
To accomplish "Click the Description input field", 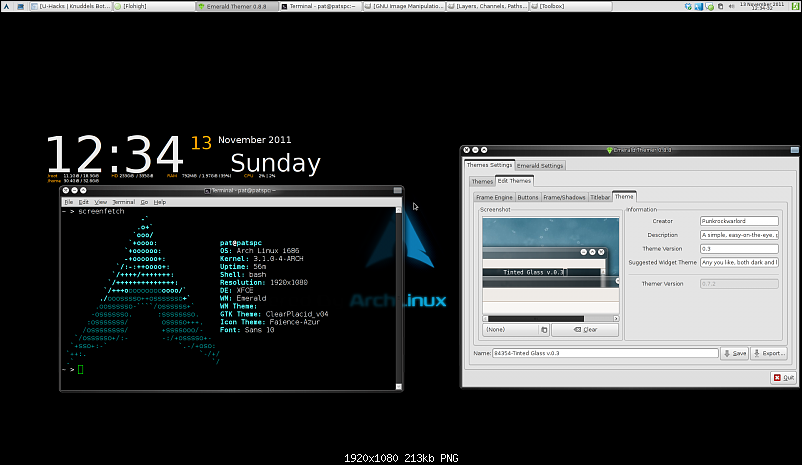I will pos(739,235).
